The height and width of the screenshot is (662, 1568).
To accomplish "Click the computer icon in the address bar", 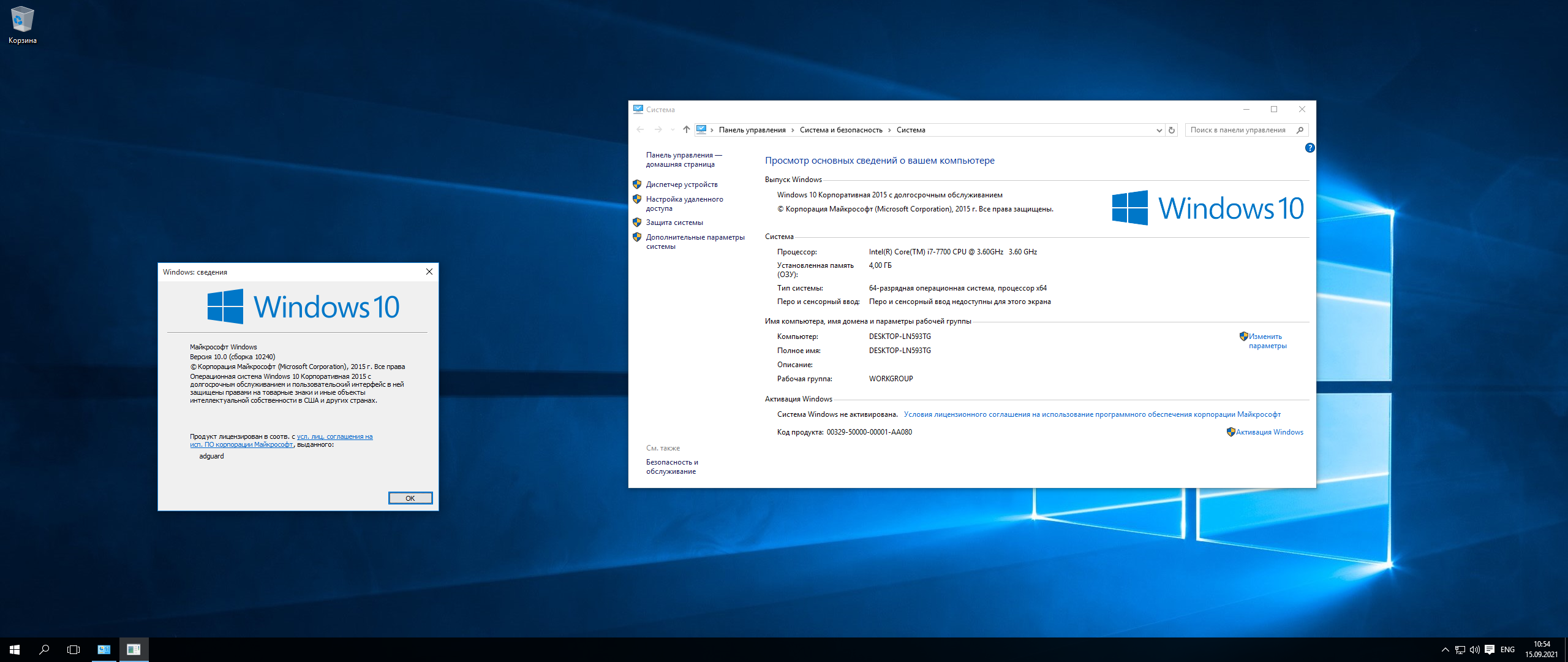I will 701,129.
